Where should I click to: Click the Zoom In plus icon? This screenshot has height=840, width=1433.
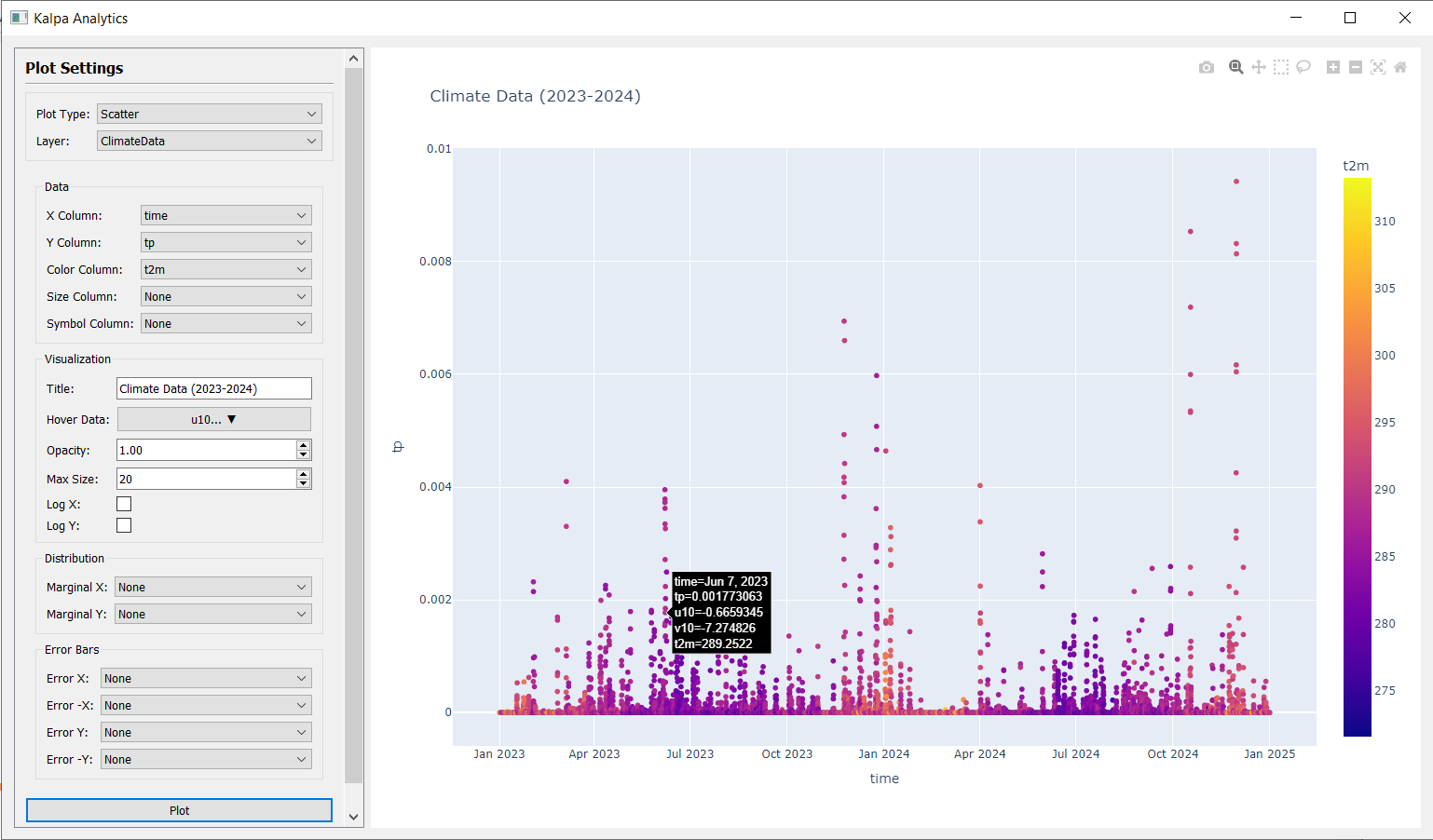click(1333, 67)
